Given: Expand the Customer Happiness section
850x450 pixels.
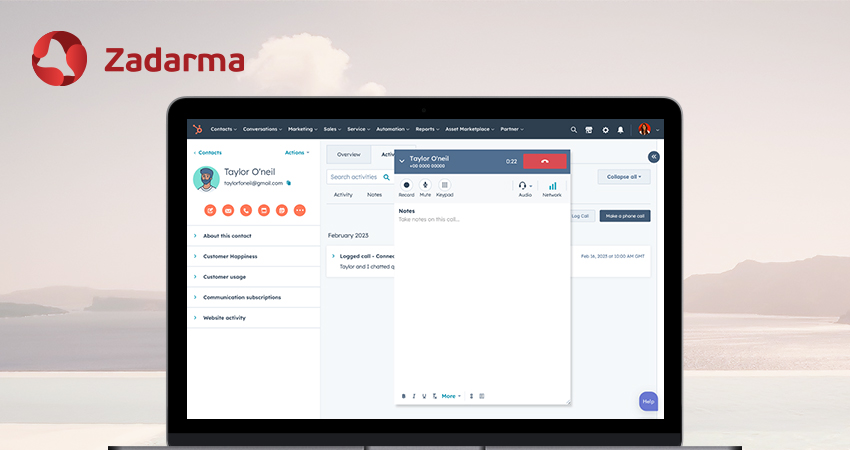Looking at the screenshot, I should 254,256.
